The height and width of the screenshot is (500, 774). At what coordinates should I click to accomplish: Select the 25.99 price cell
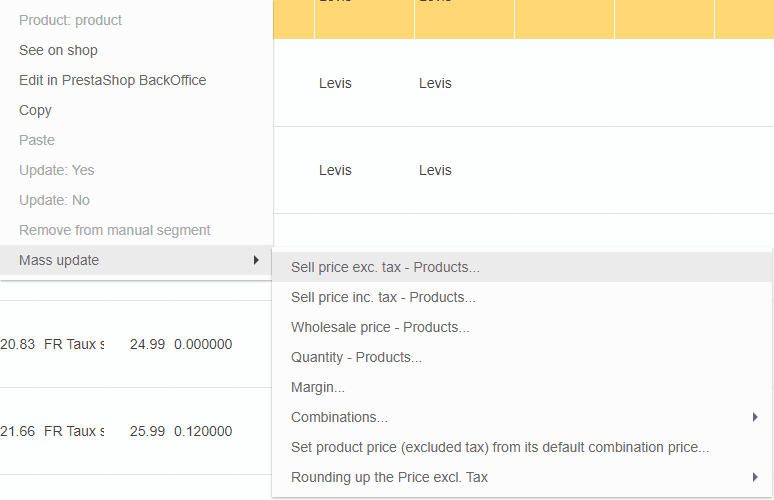[146, 431]
